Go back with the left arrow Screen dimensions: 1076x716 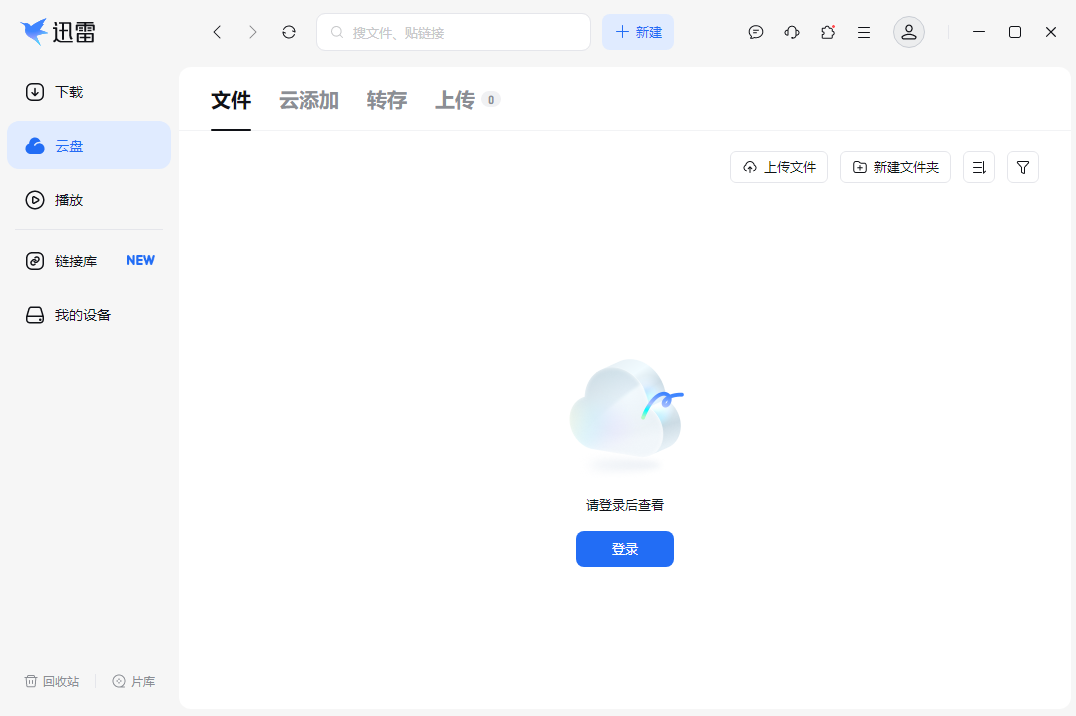pyautogui.click(x=218, y=32)
